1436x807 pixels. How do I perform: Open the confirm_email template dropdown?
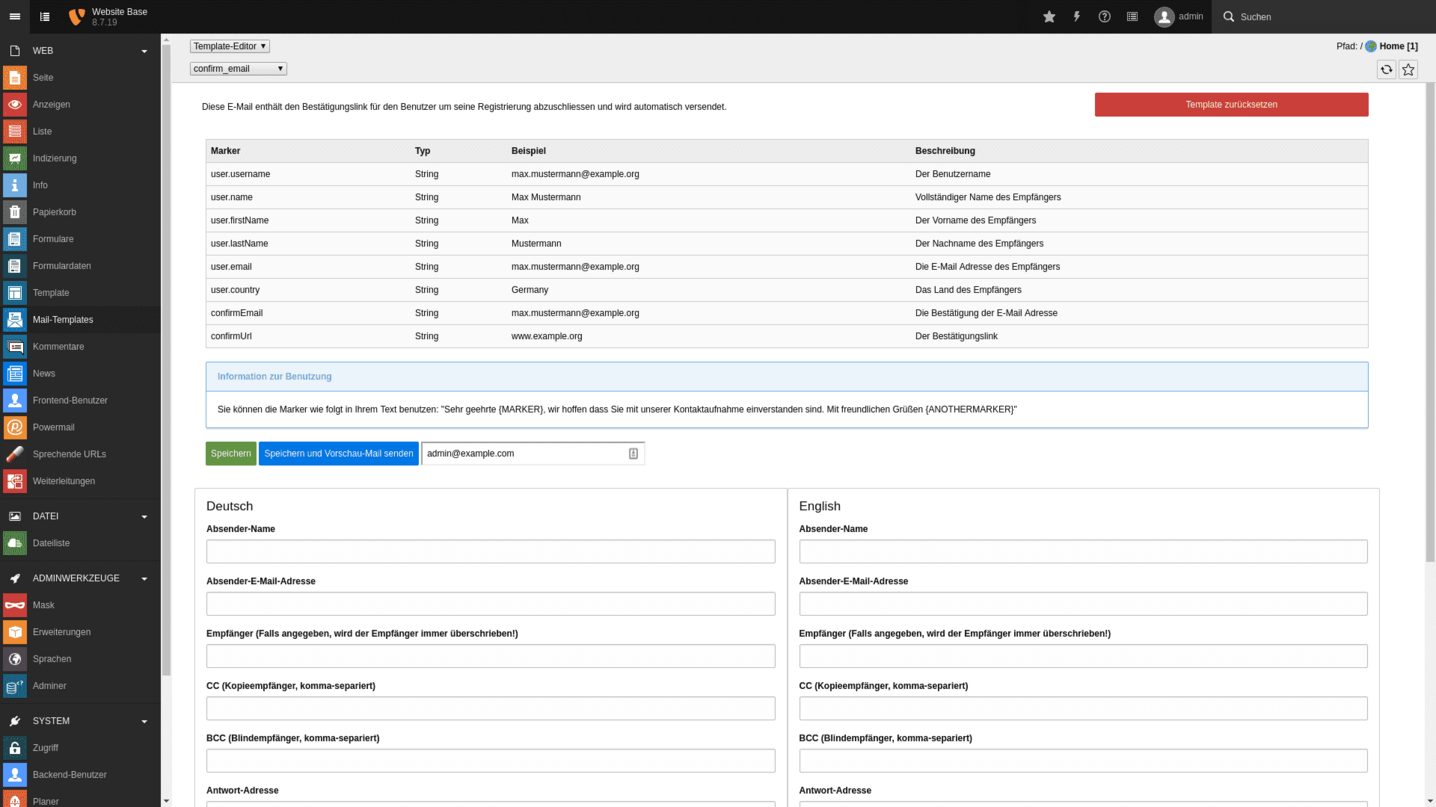(x=237, y=68)
